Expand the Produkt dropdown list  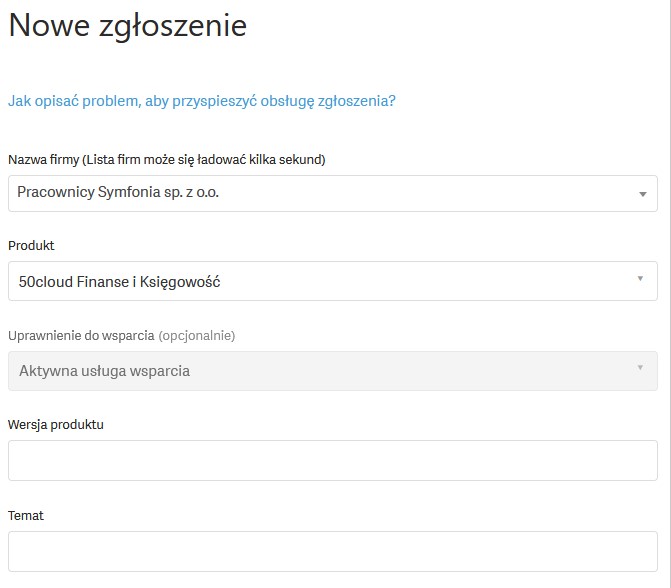333,281
